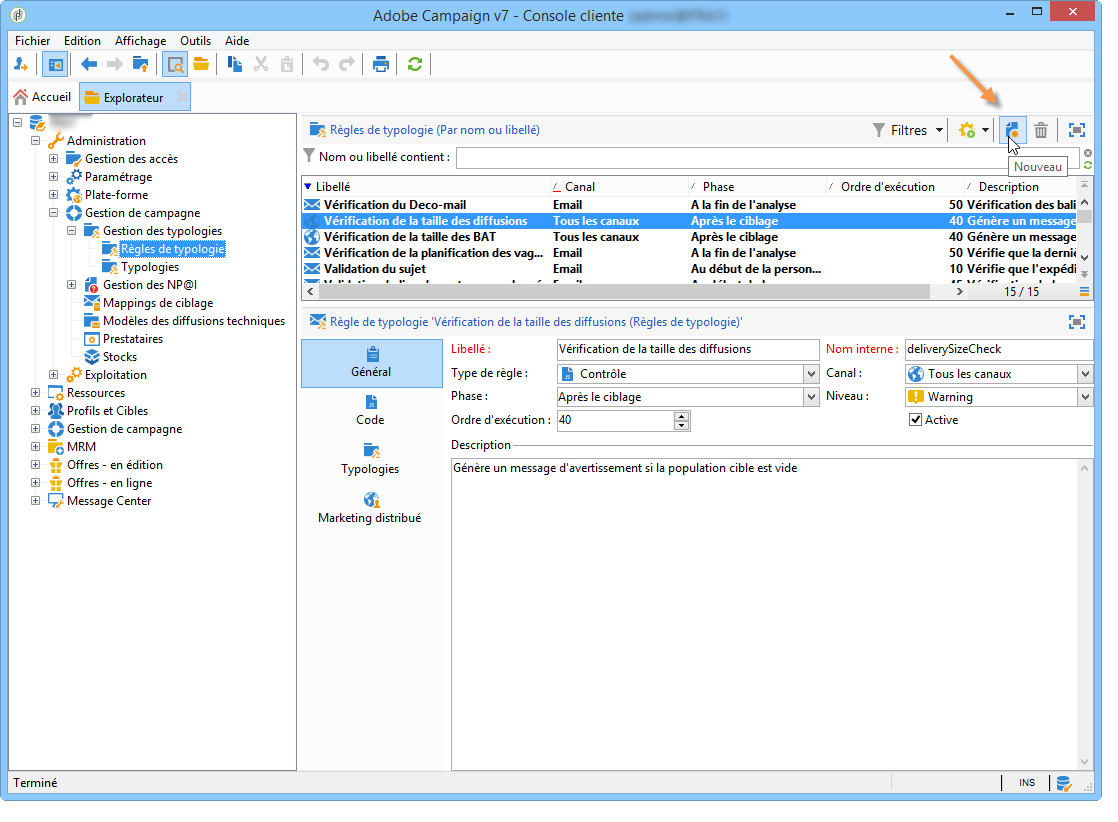
Task: Click the Nom interne input field
Action: [998, 349]
